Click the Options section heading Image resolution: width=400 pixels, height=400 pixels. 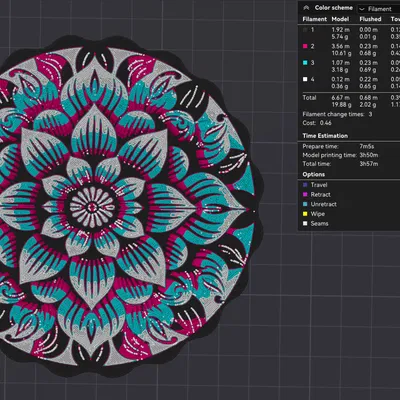click(313, 174)
